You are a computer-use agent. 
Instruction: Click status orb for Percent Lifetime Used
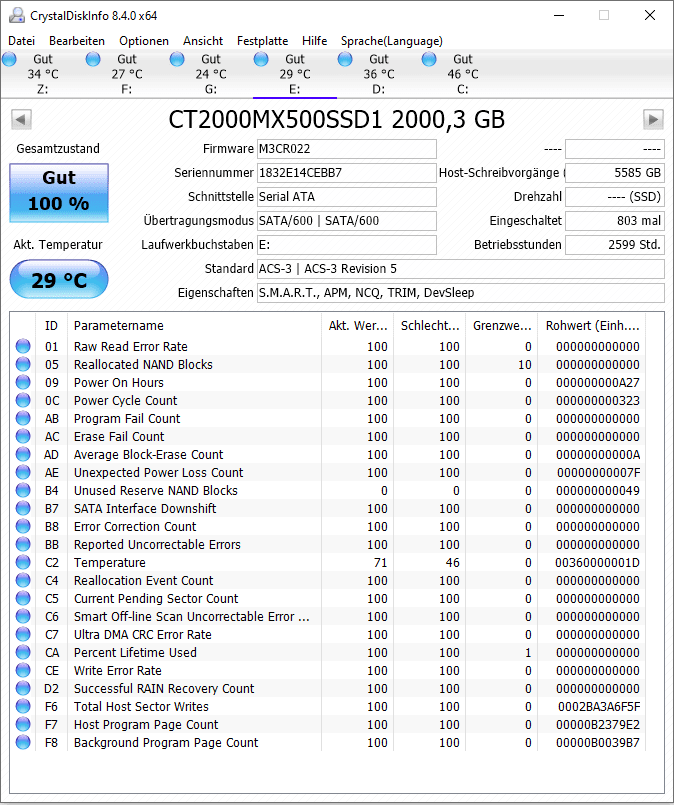point(23,652)
